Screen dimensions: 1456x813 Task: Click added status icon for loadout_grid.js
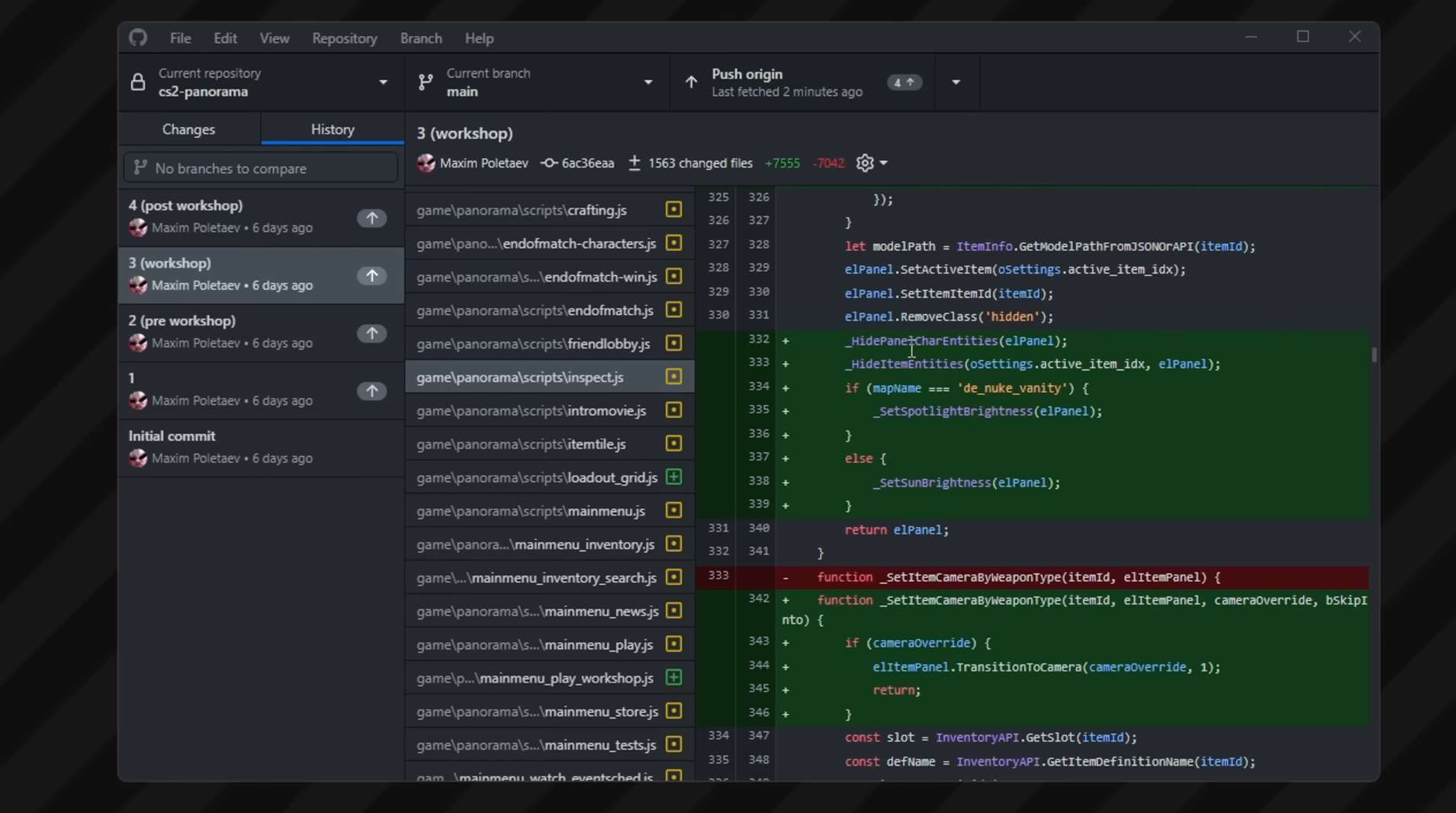coord(673,477)
